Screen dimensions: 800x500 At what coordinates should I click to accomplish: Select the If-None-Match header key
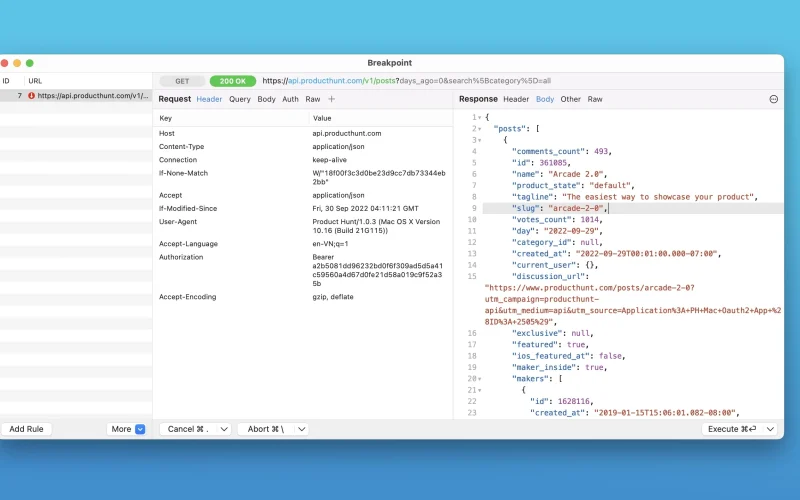183,173
